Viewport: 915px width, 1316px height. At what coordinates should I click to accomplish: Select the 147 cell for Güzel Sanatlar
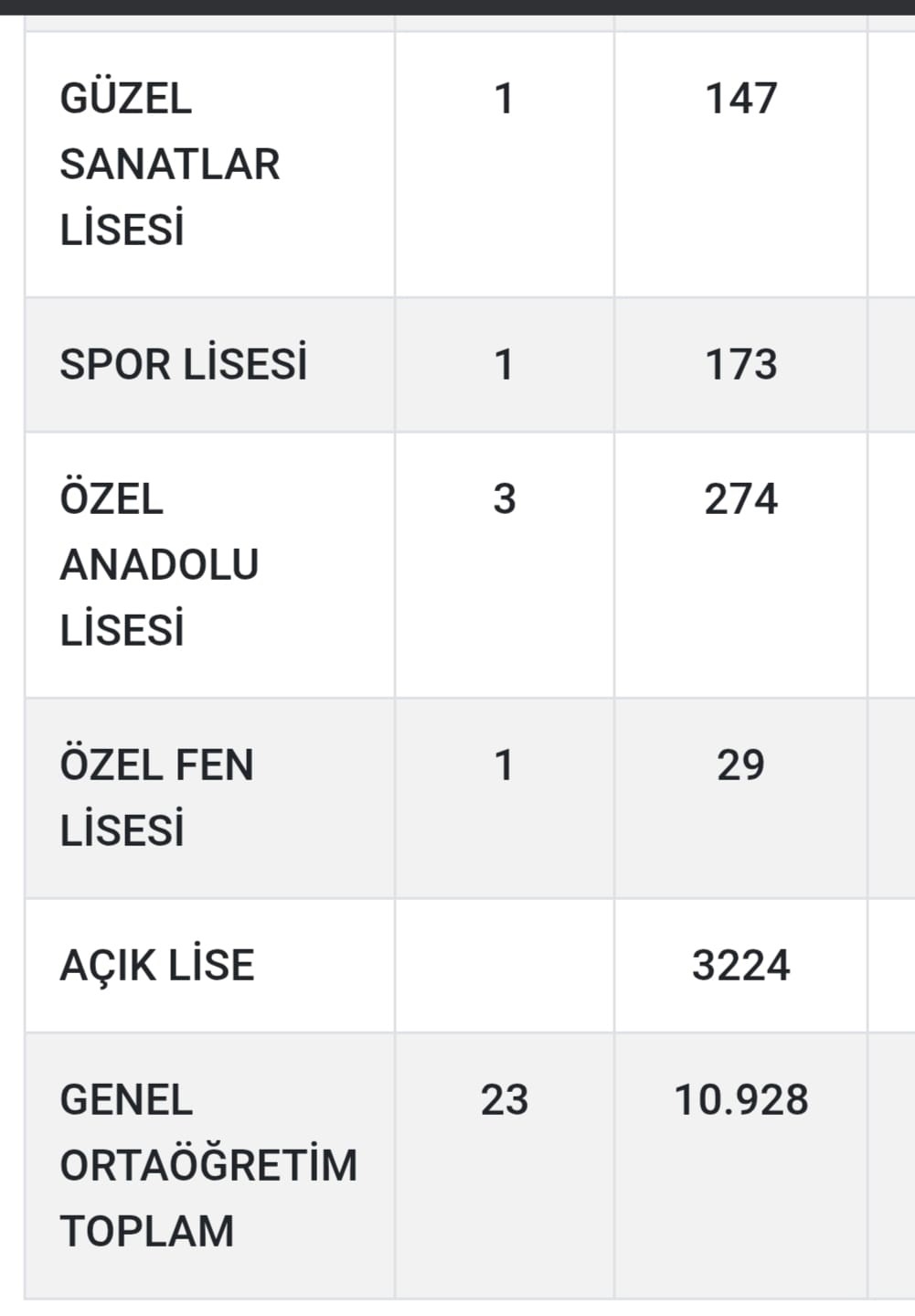pyautogui.click(x=740, y=99)
